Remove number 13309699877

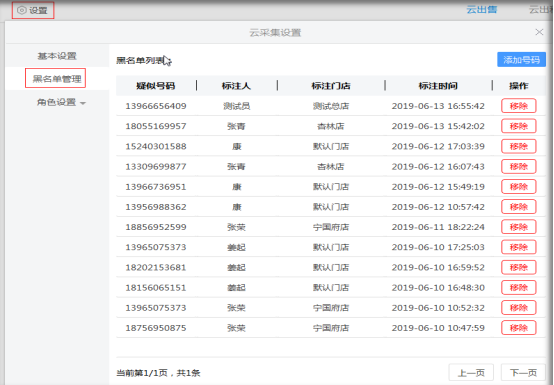click(518, 166)
